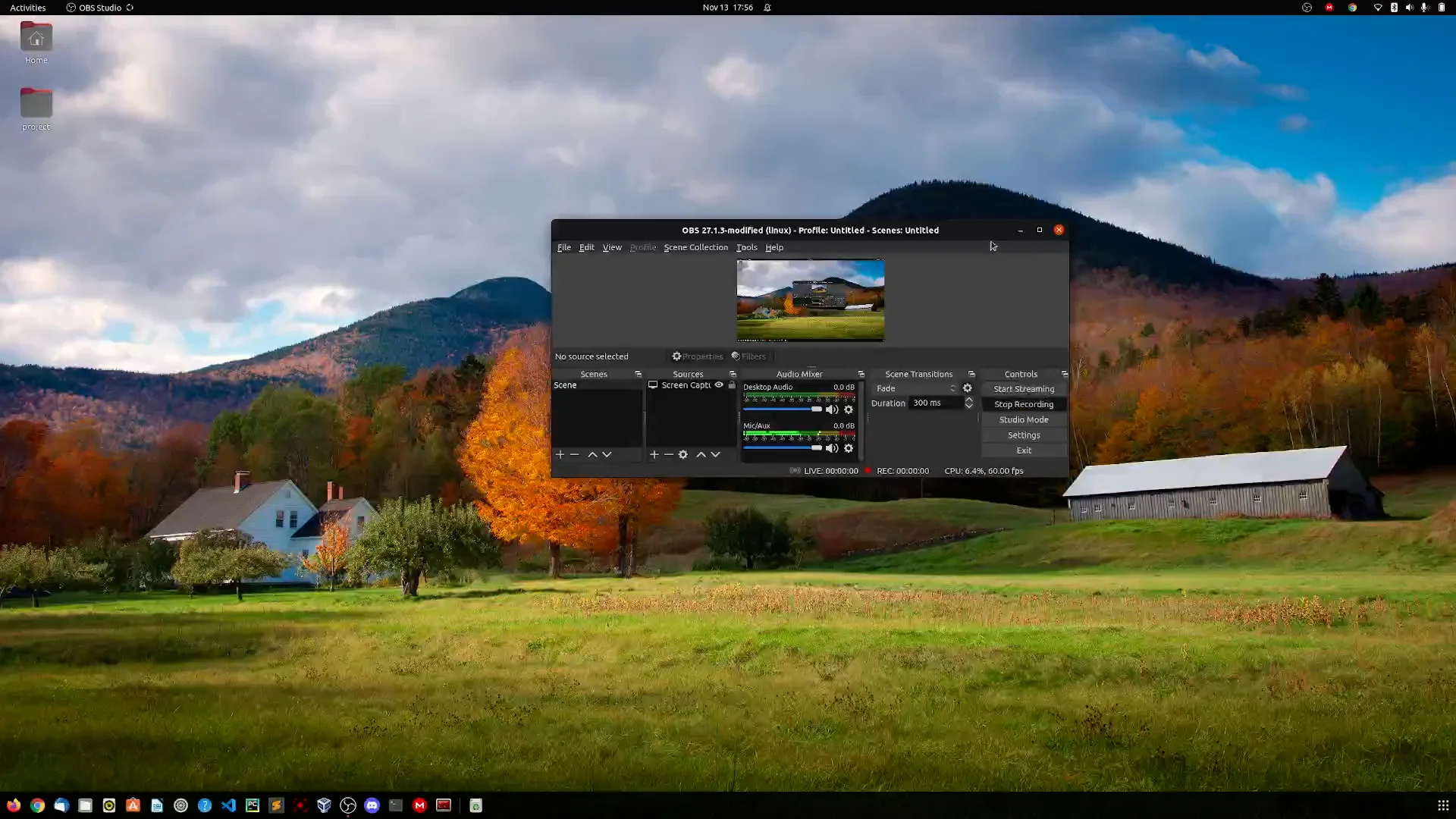Open the Fade transition dropdown
The image size is (1456, 819).
click(915, 388)
